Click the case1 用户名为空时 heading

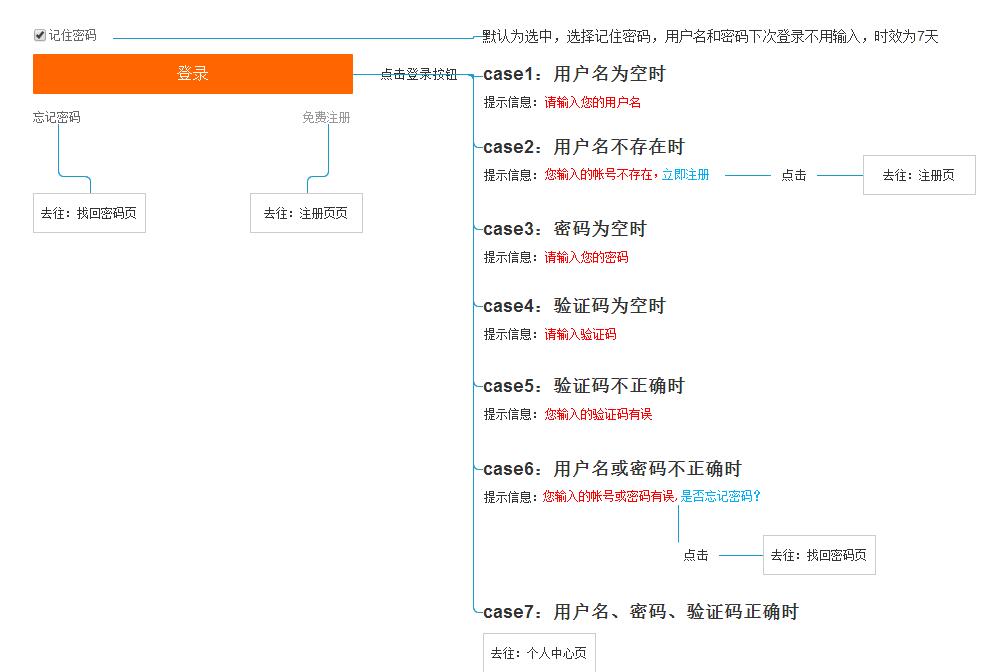coord(574,74)
